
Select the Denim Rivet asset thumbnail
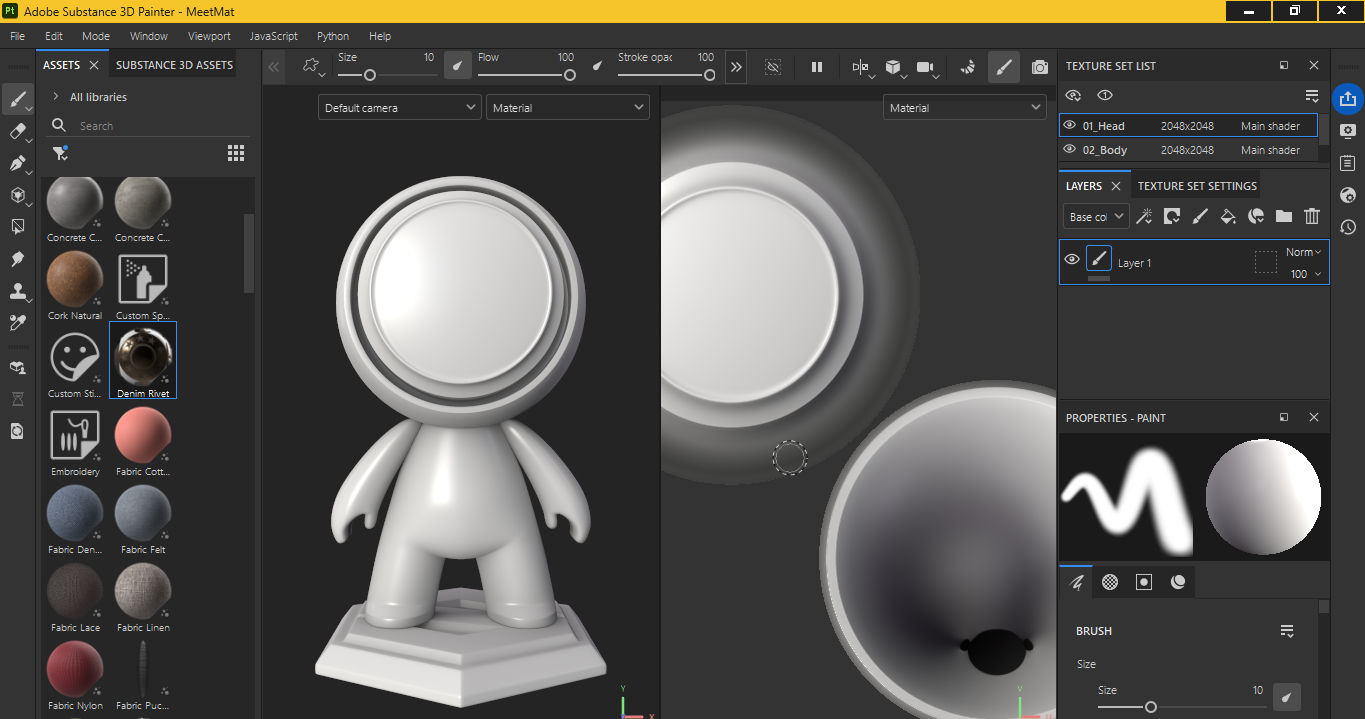[143, 361]
